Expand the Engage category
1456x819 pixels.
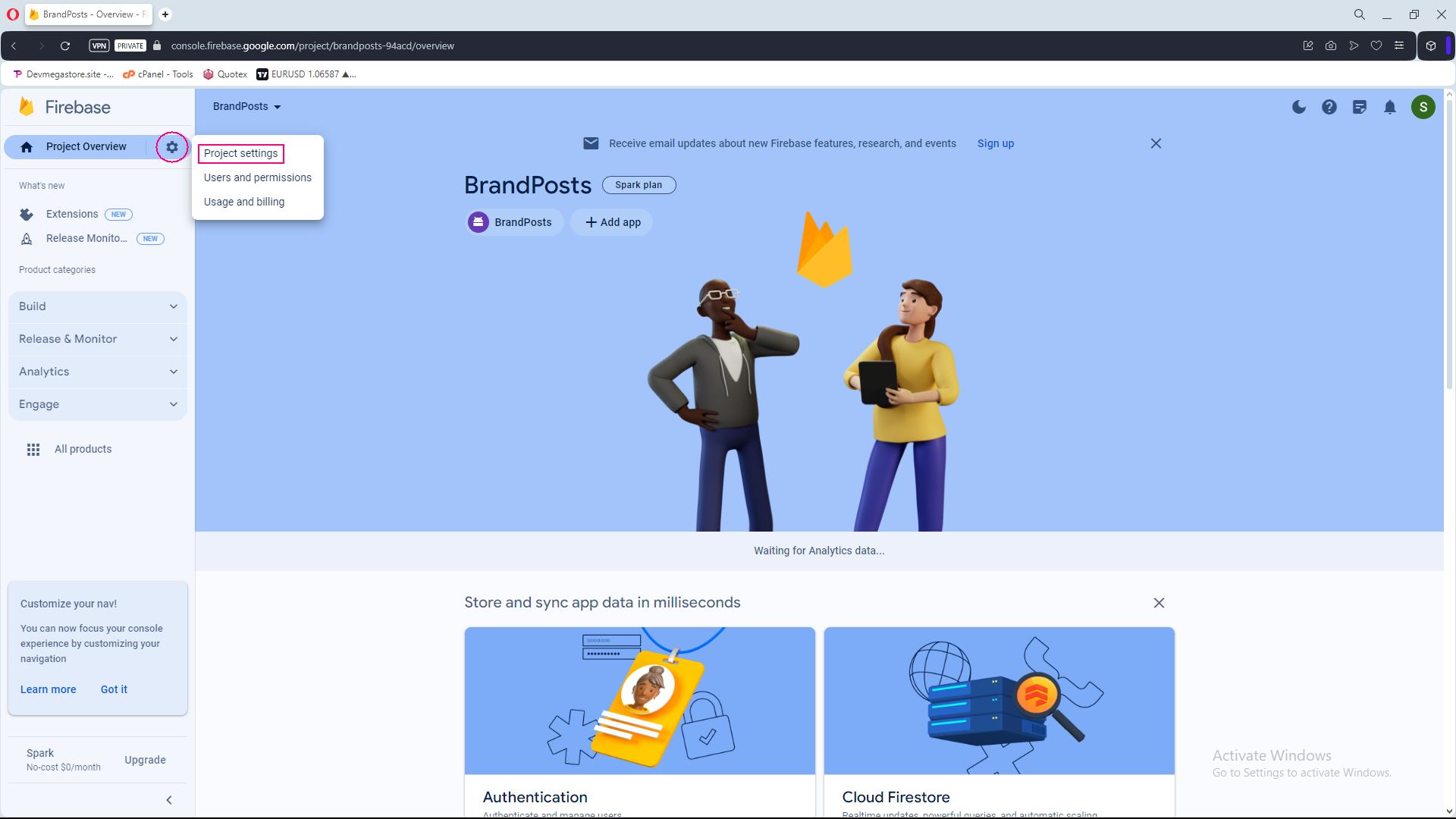98,404
